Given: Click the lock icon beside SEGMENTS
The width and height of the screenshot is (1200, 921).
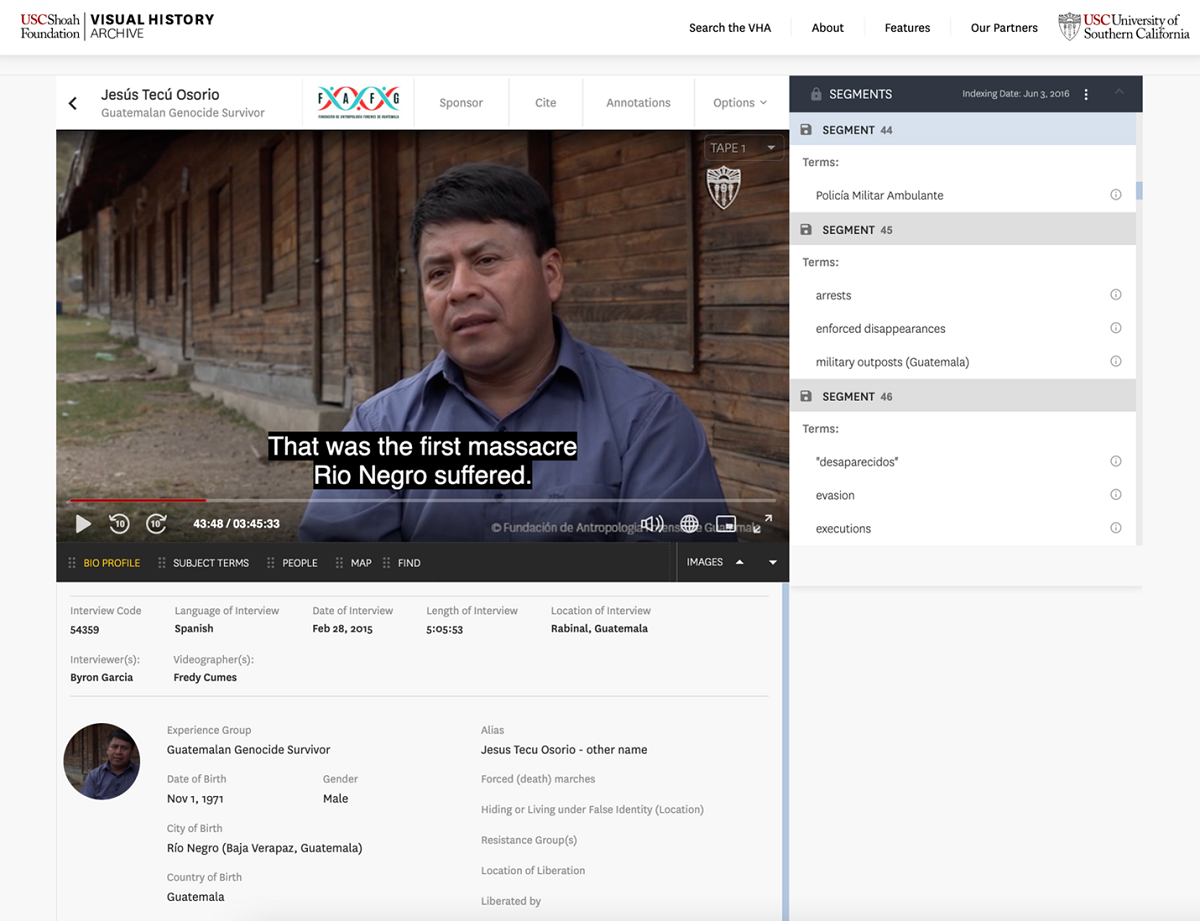Looking at the screenshot, I should pyautogui.click(x=816, y=94).
